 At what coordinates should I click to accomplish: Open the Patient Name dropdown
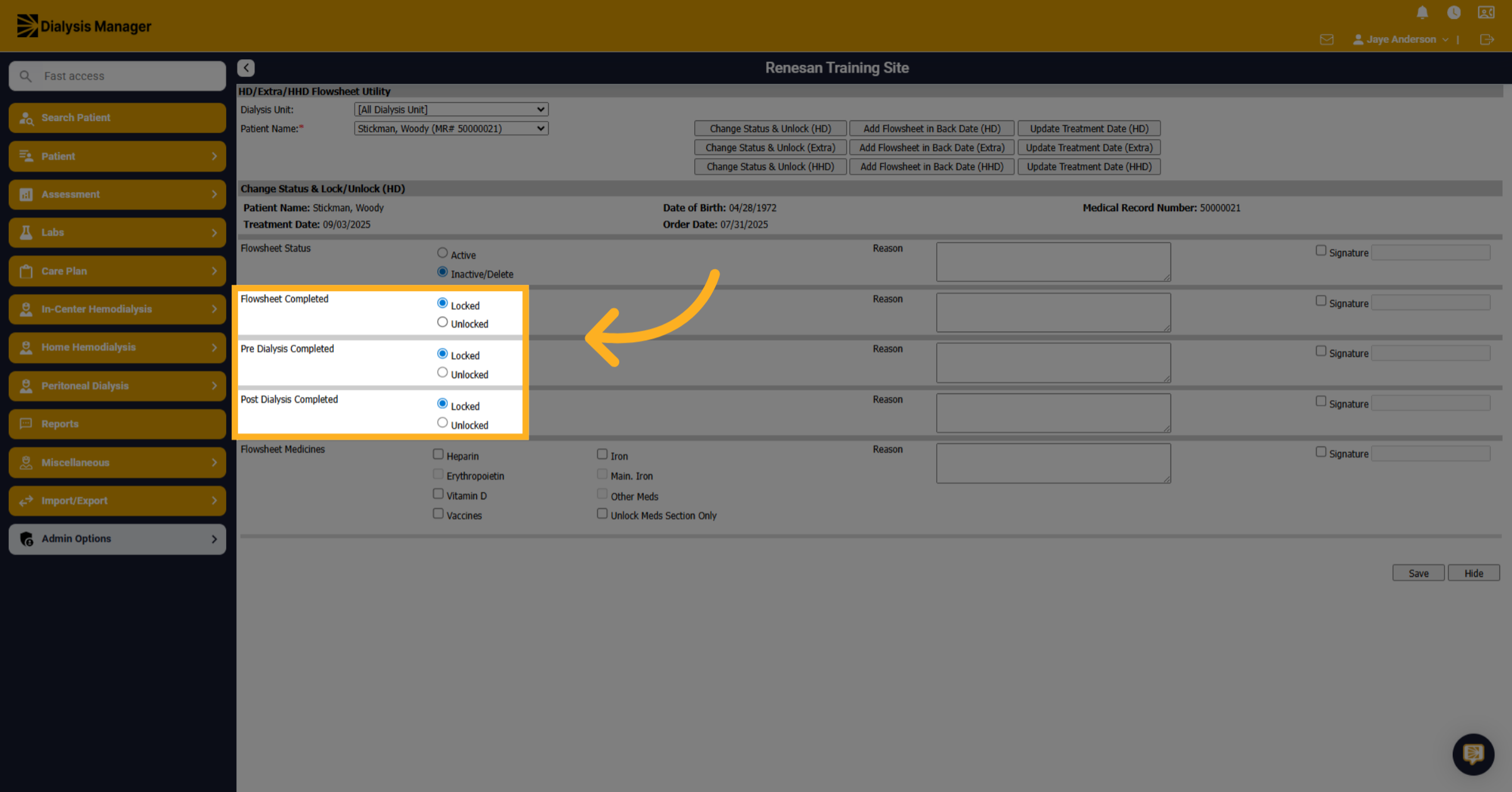coord(451,129)
